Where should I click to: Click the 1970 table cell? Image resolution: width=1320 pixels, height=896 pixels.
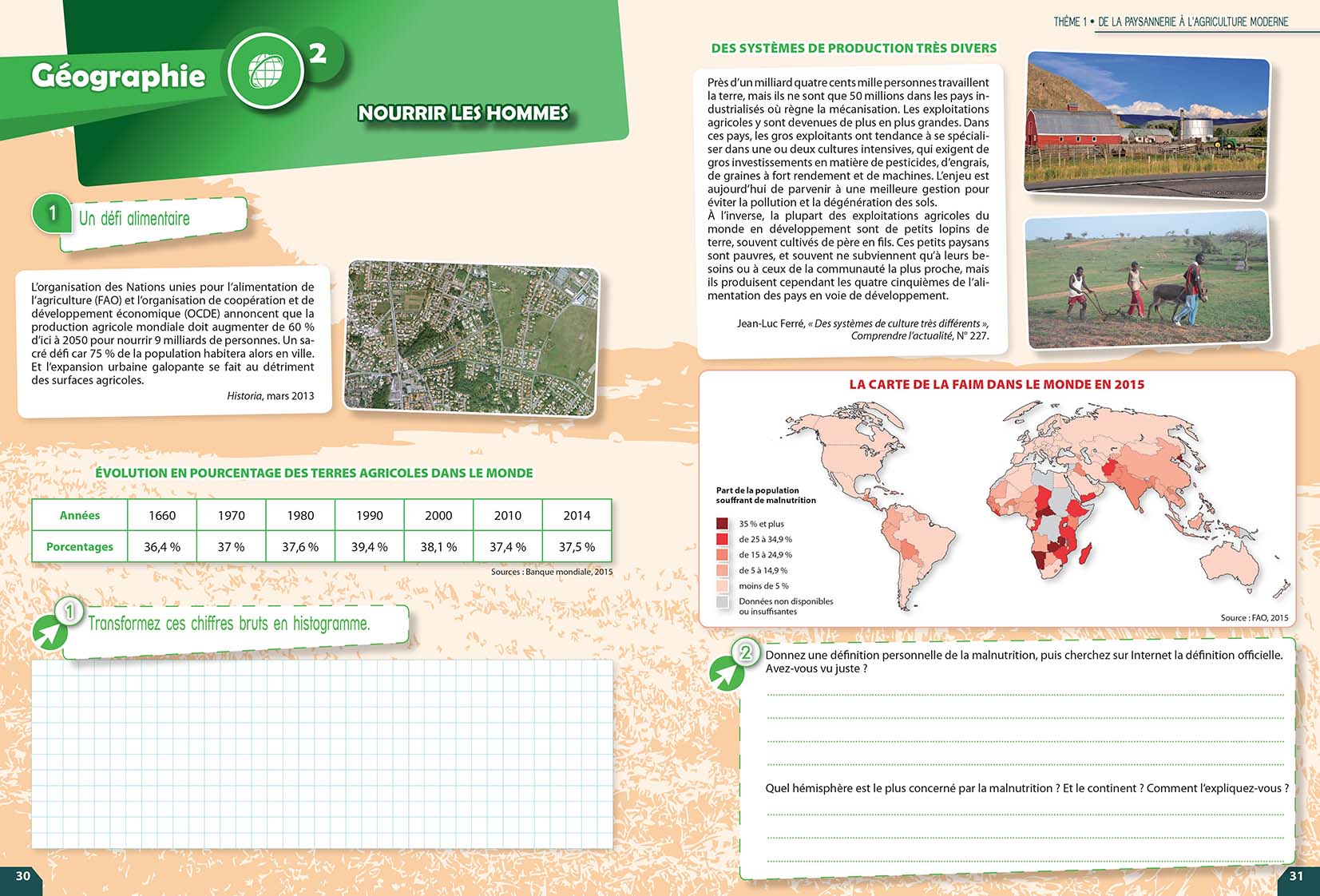pyautogui.click(x=232, y=515)
